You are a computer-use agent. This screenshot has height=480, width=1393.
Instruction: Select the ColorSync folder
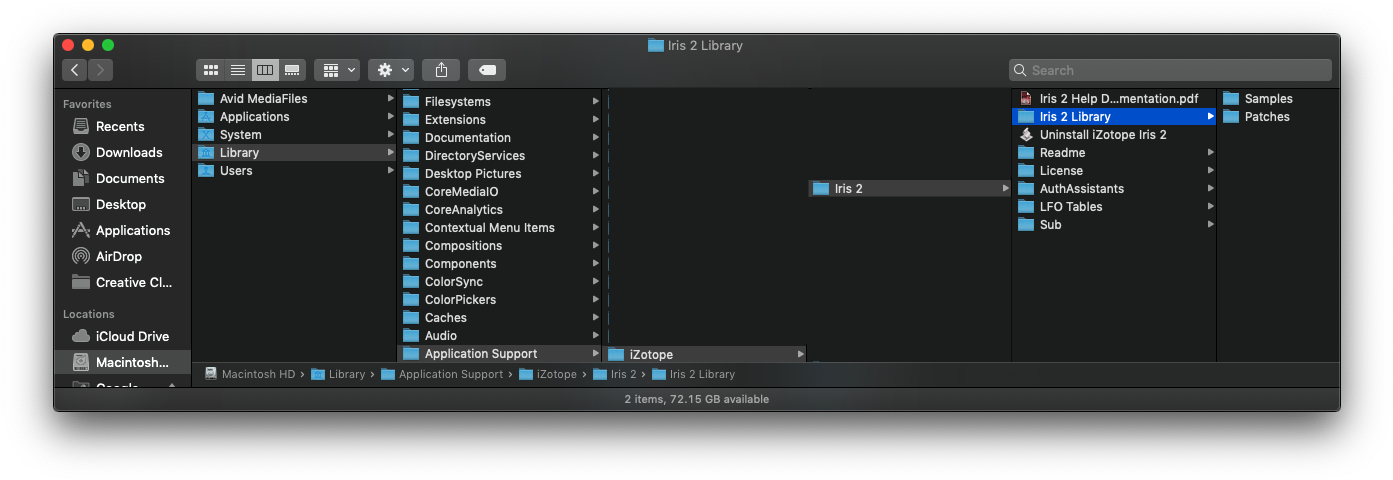click(x=500, y=281)
